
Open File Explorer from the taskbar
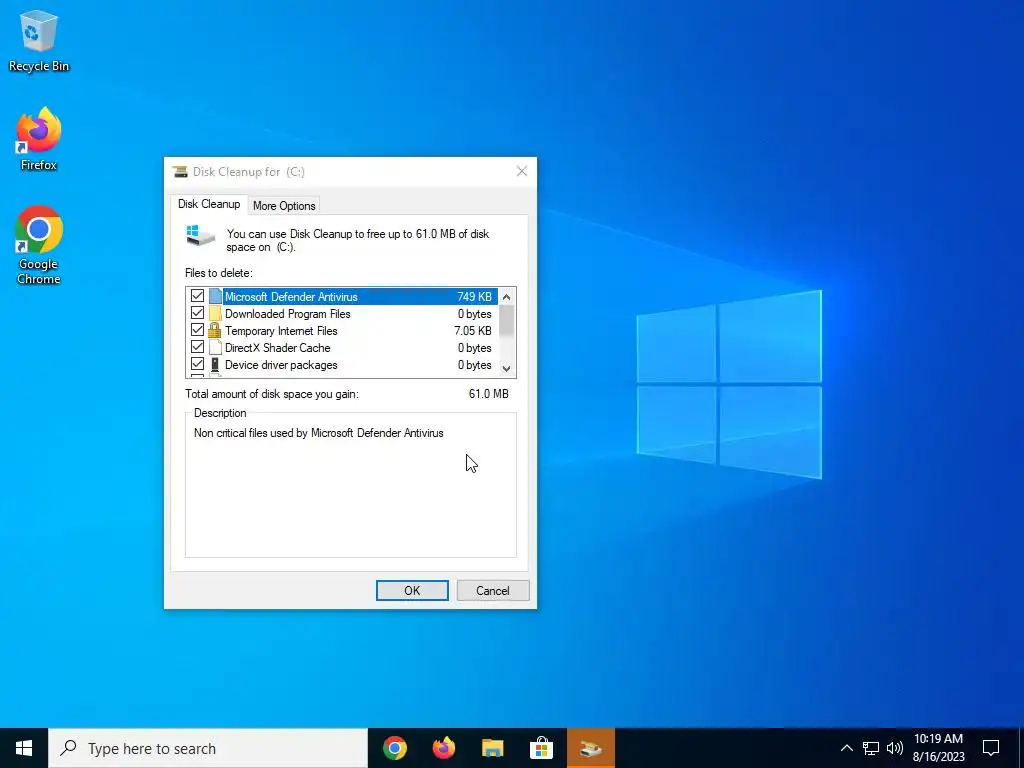pyautogui.click(x=493, y=748)
